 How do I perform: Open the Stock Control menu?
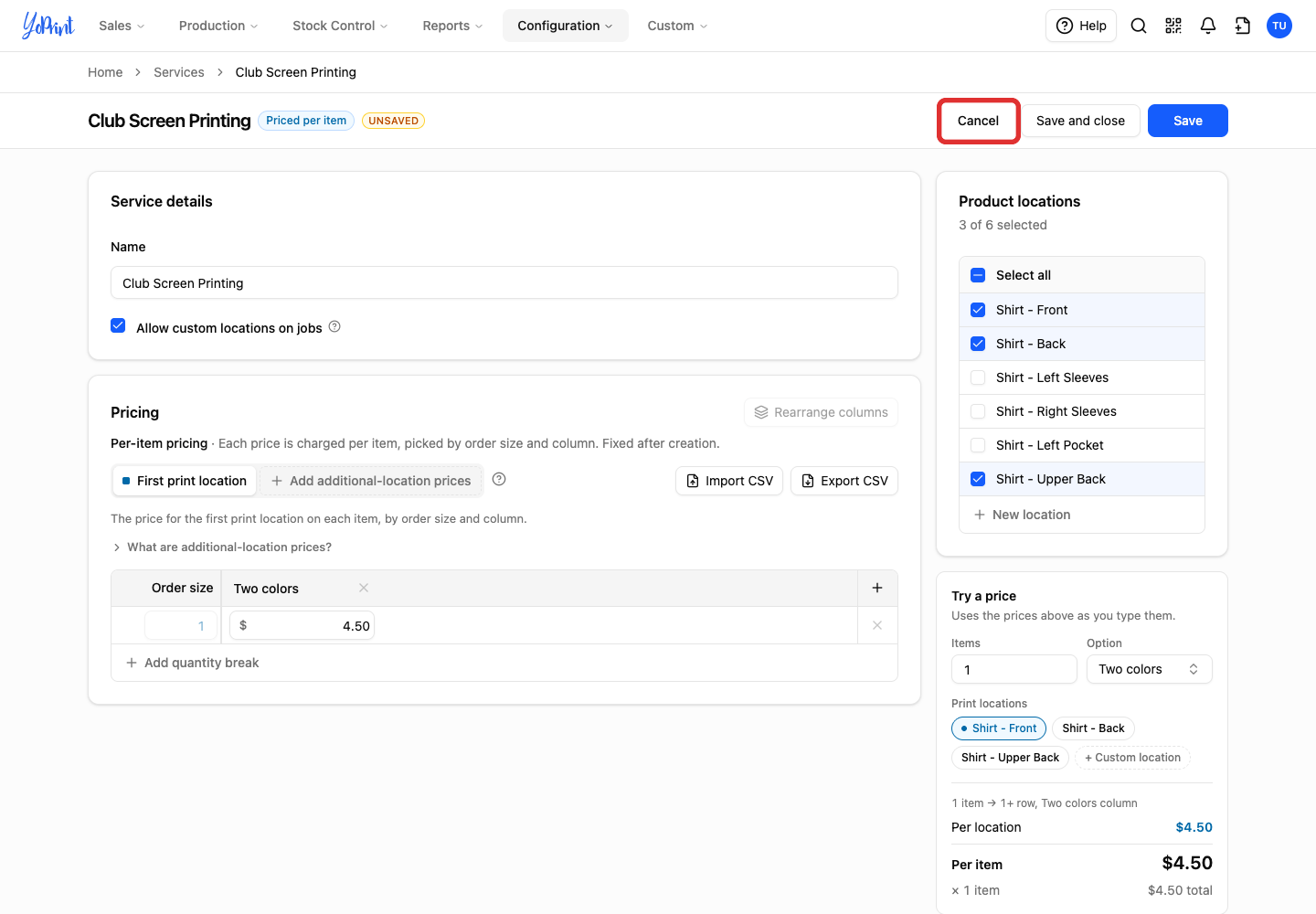[x=340, y=26]
